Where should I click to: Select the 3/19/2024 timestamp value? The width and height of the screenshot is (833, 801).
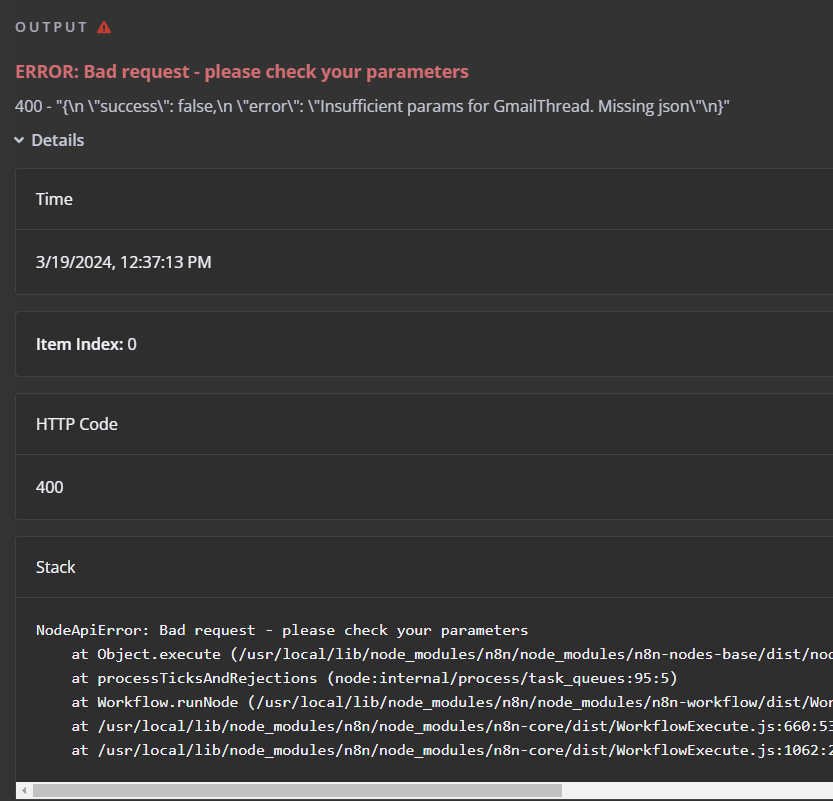coord(124,263)
